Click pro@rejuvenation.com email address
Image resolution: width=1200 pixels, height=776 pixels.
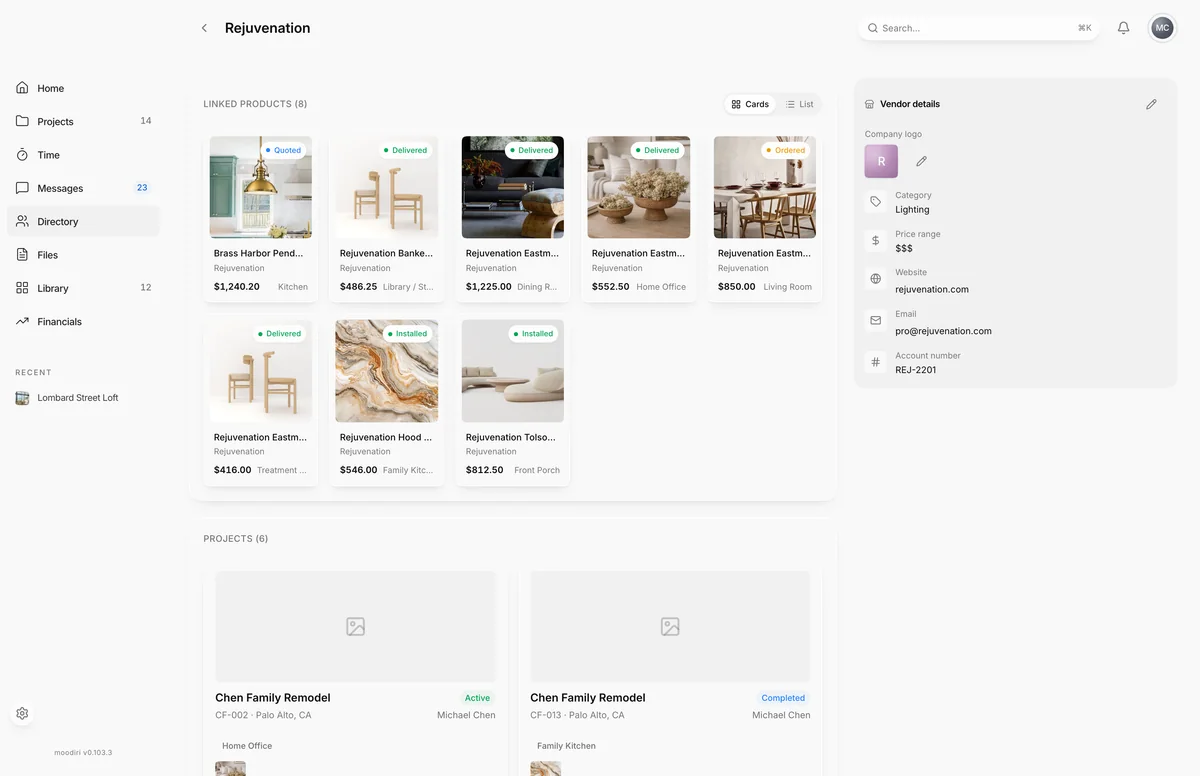click(x=943, y=331)
